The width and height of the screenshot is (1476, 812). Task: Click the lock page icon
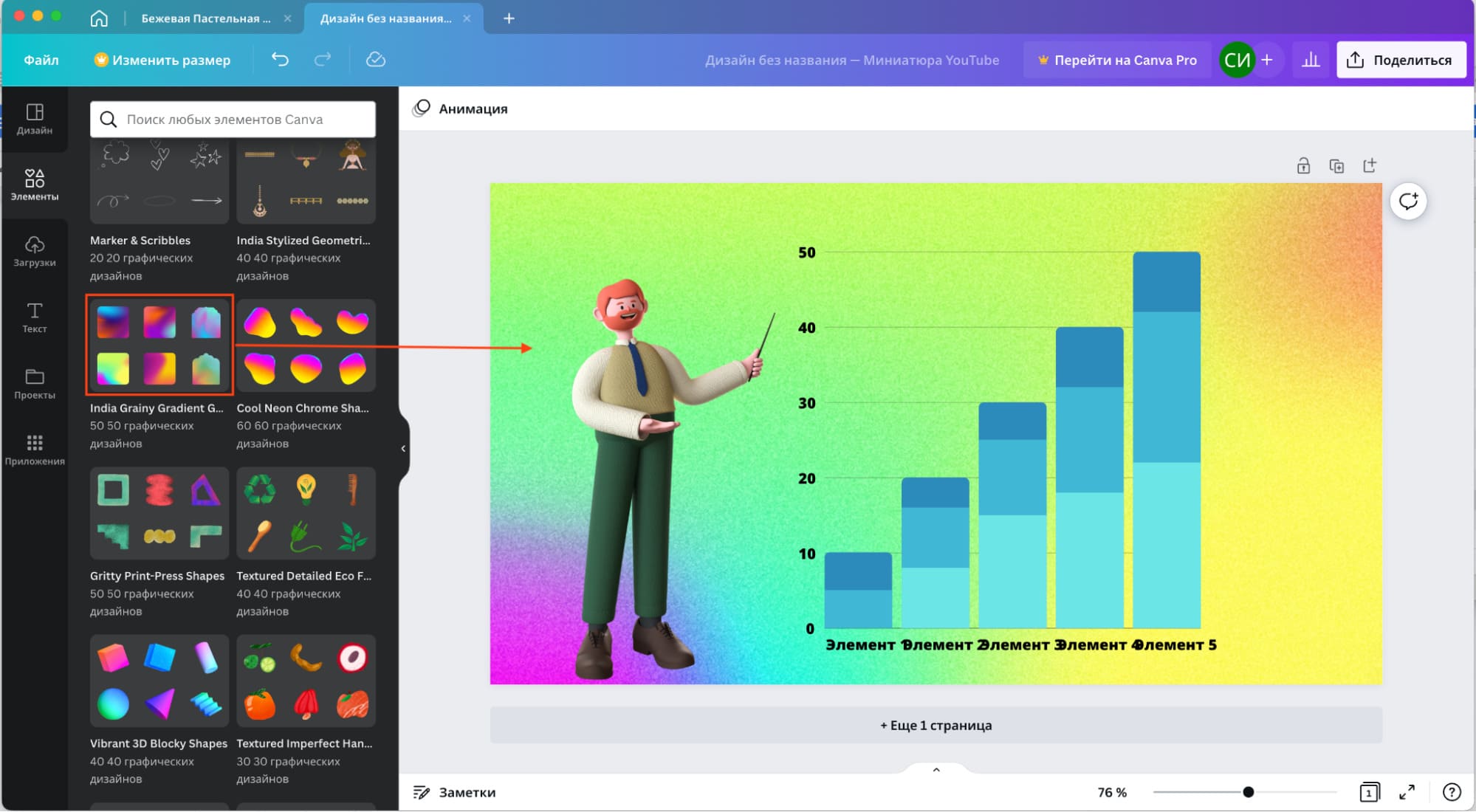pos(1303,165)
